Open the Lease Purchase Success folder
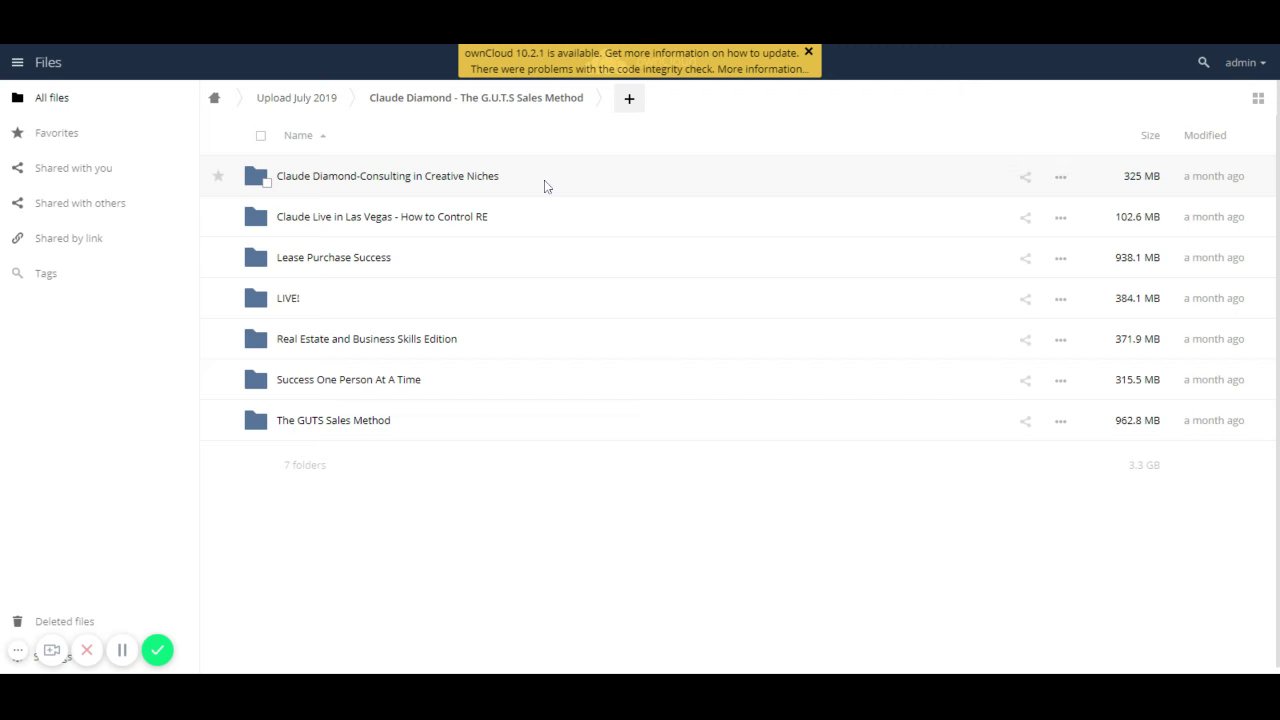The image size is (1280, 720). pyautogui.click(x=333, y=258)
